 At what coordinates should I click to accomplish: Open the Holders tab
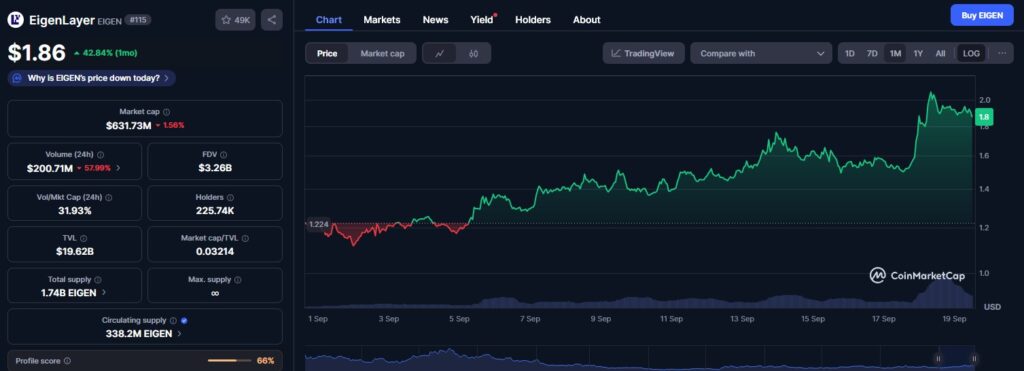(533, 20)
